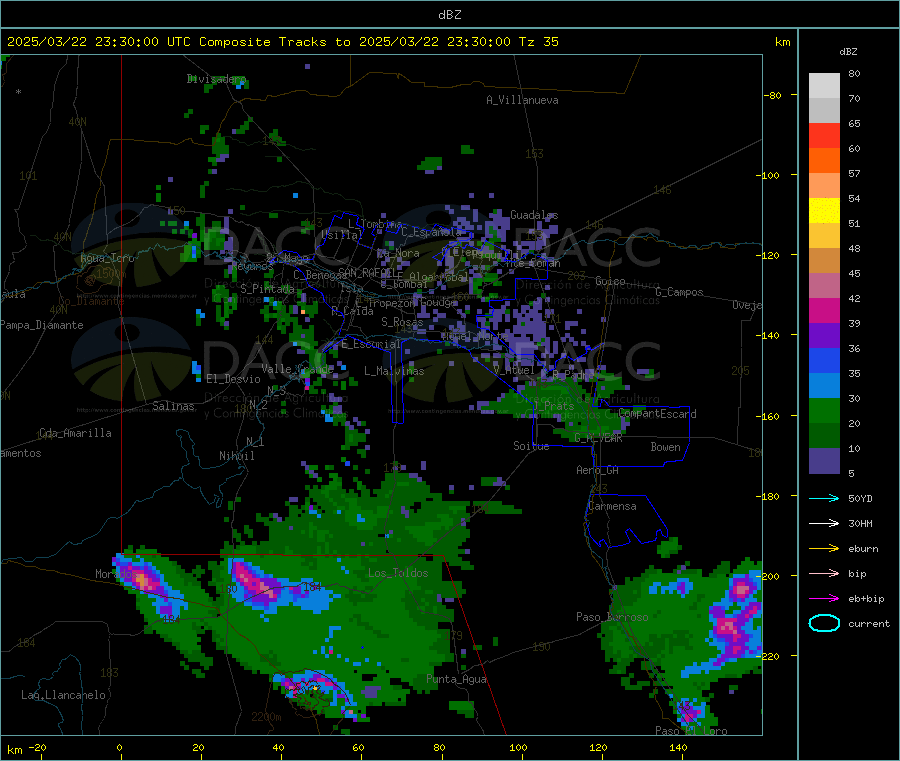Click the bright green swatch below 30
This screenshot has height=761, width=900.
tap(824, 411)
